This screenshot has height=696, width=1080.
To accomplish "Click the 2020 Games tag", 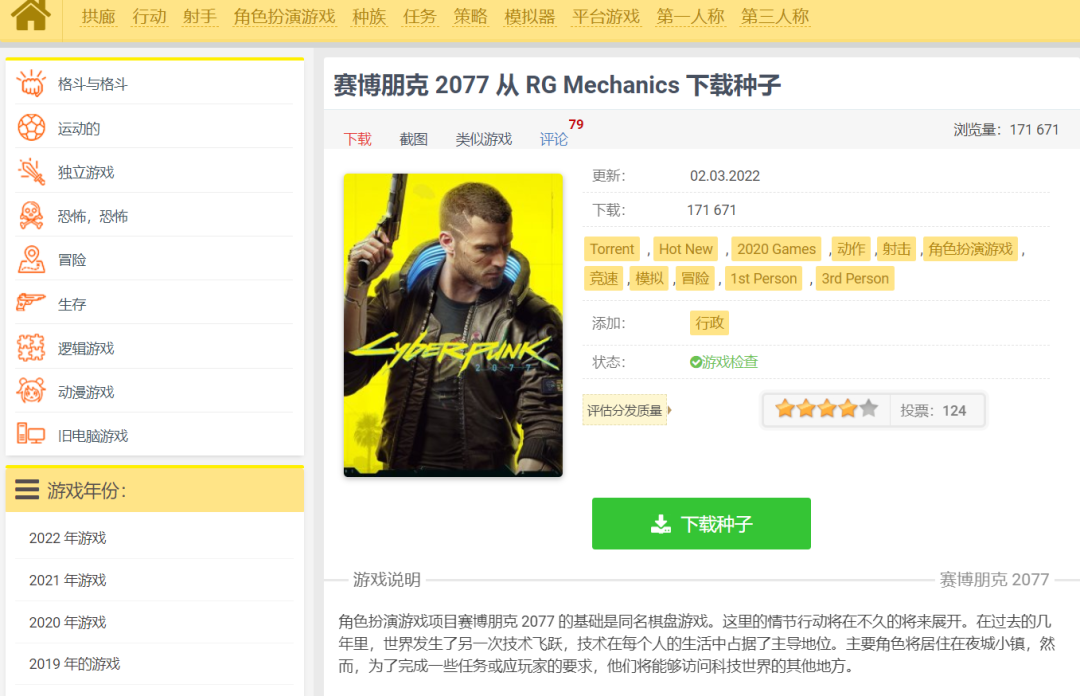I will pyautogui.click(x=776, y=249).
